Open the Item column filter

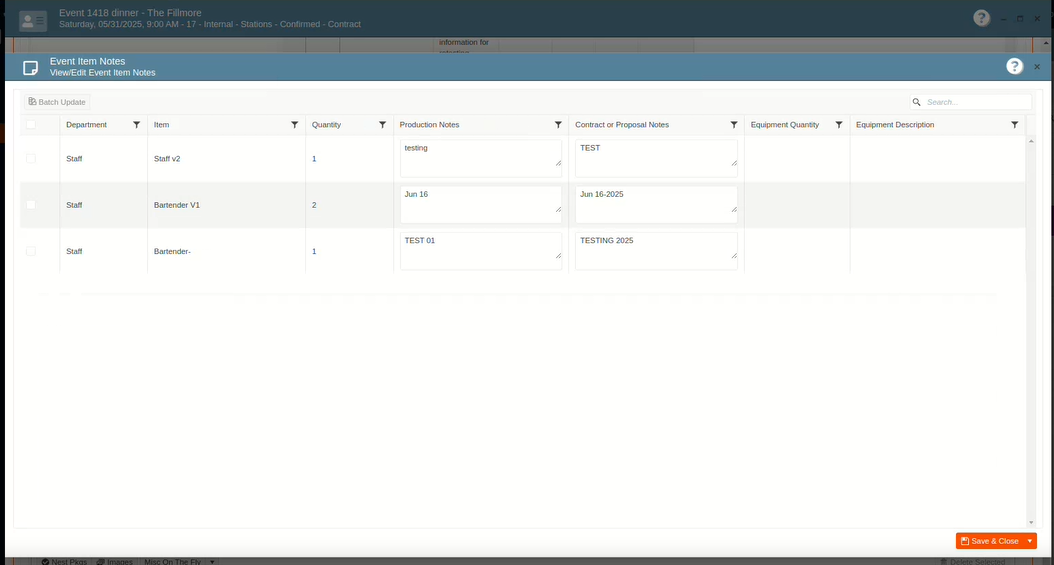click(x=294, y=125)
